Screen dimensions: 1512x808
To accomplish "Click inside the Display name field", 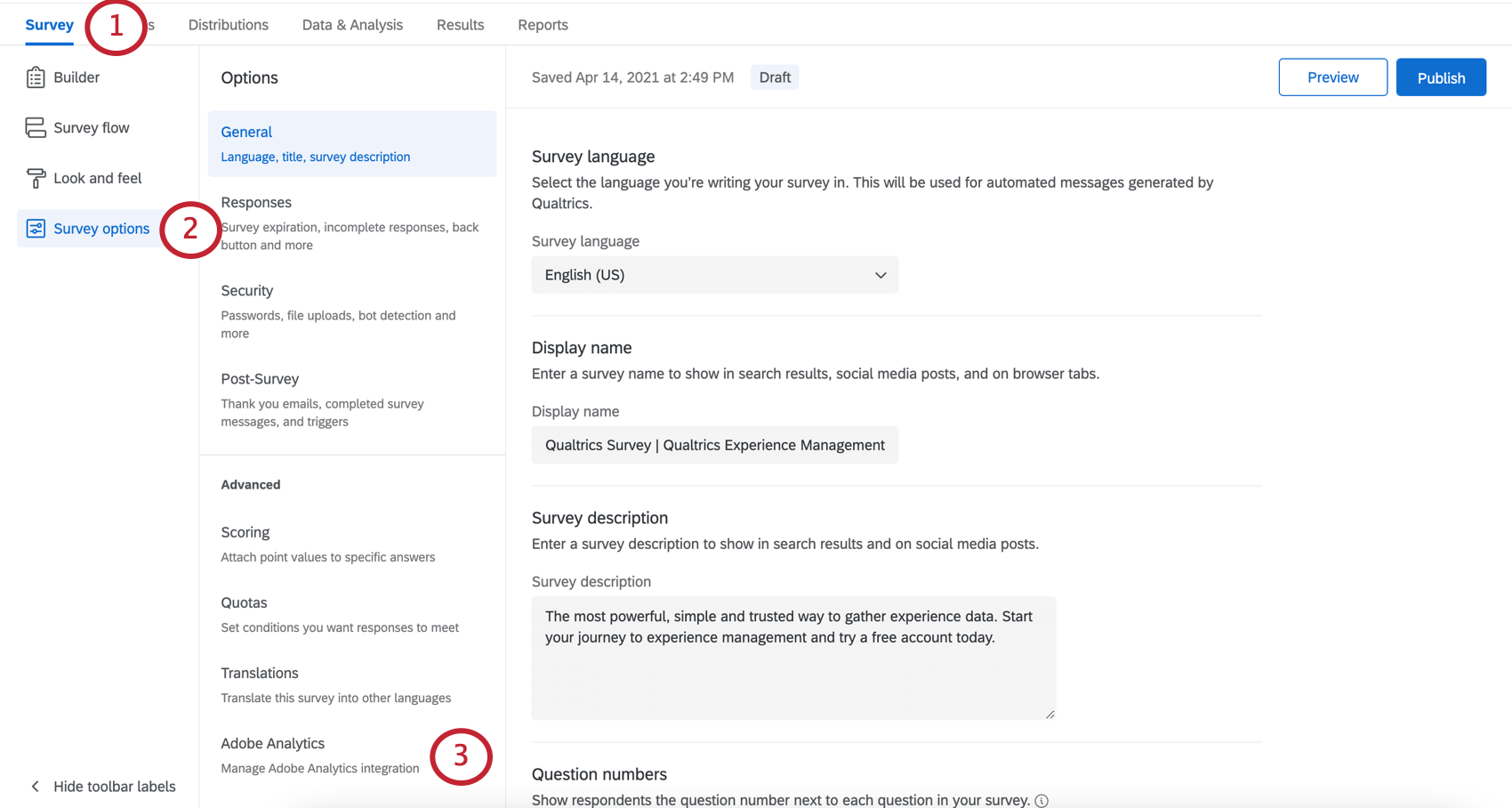I will pos(714,445).
